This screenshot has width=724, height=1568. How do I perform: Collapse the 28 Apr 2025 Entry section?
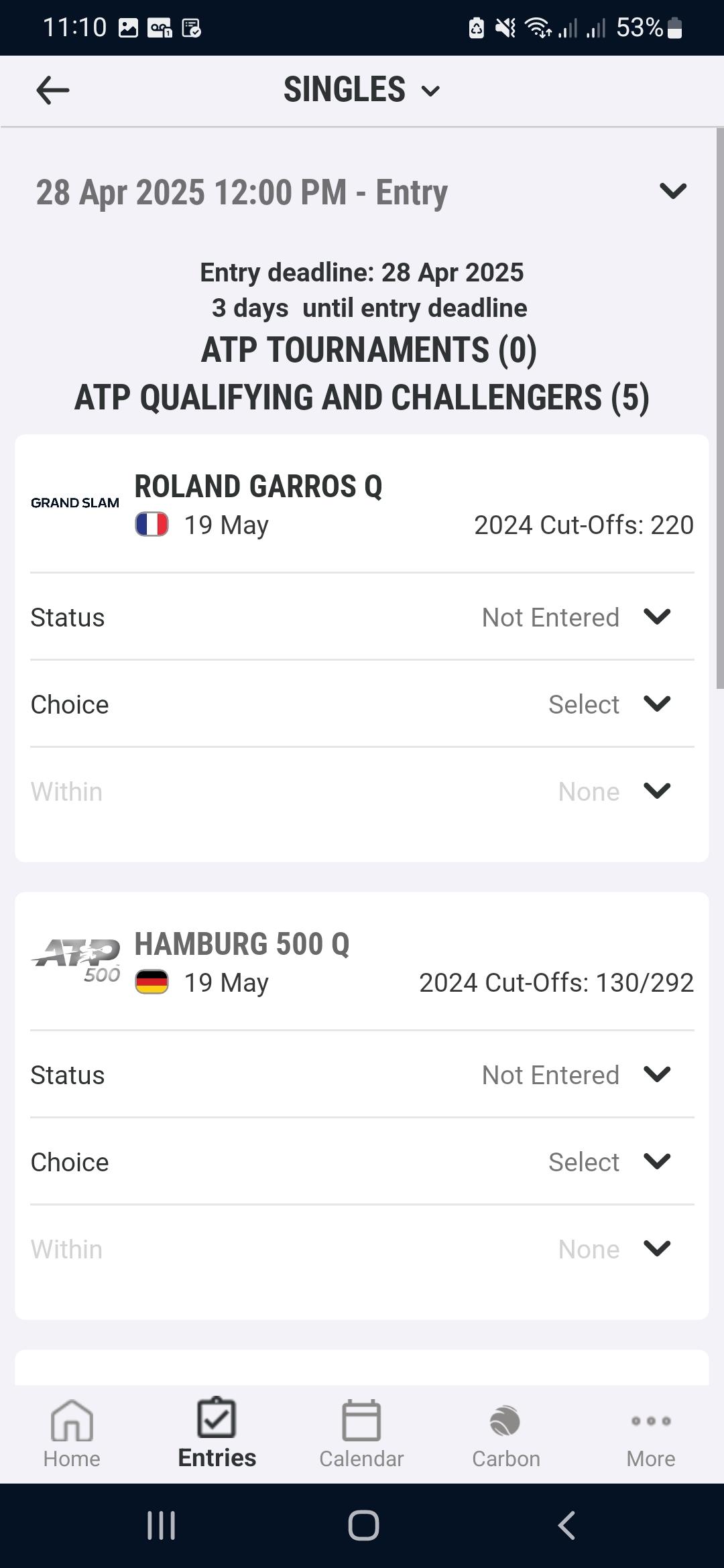672,192
